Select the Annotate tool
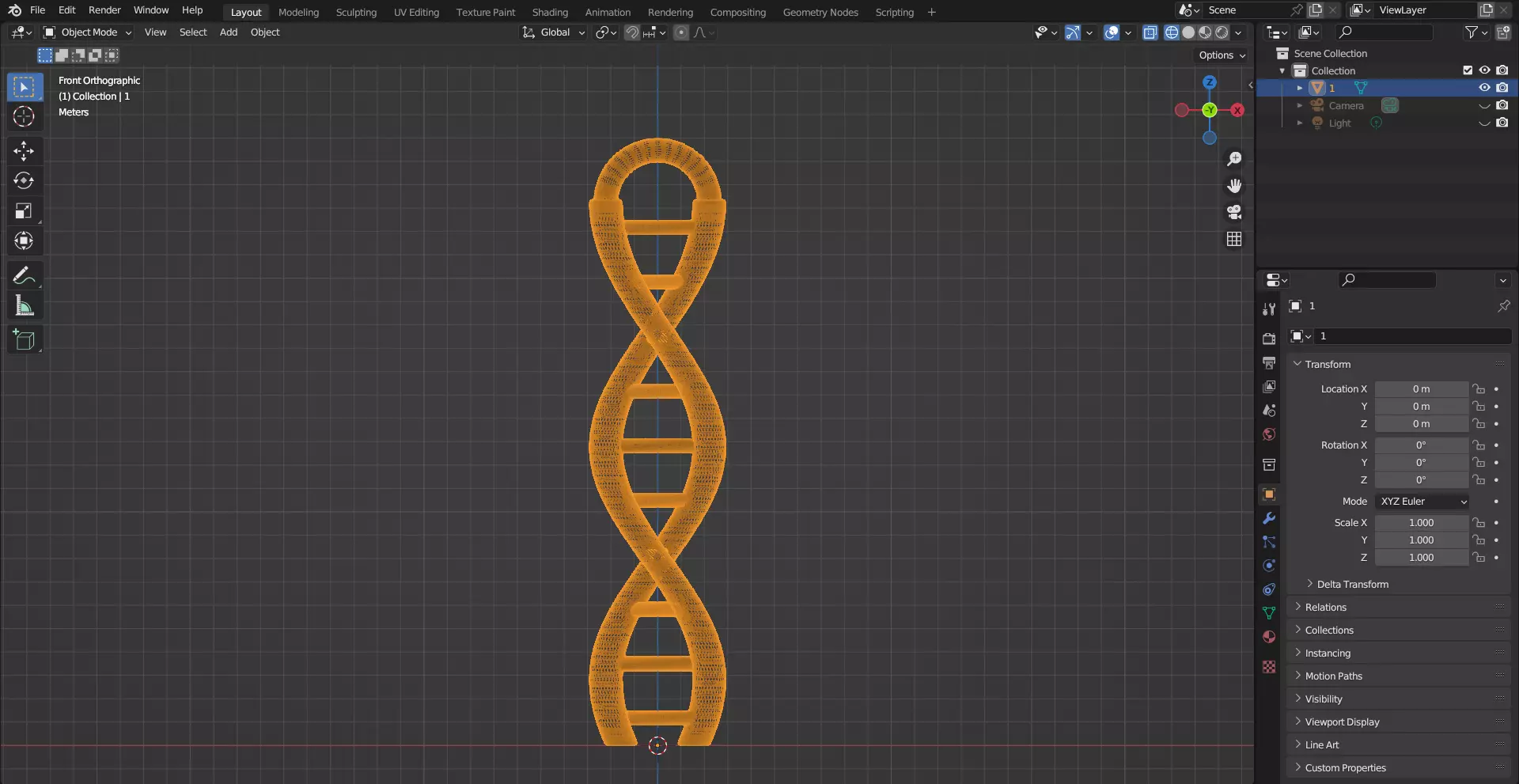Image resolution: width=1519 pixels, height=784 pixels. (x=25, y=275)
